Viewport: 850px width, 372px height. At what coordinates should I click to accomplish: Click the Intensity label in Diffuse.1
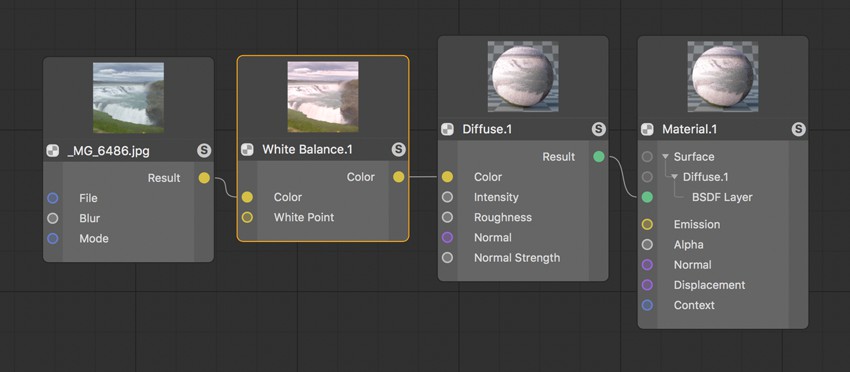(496, 197)
